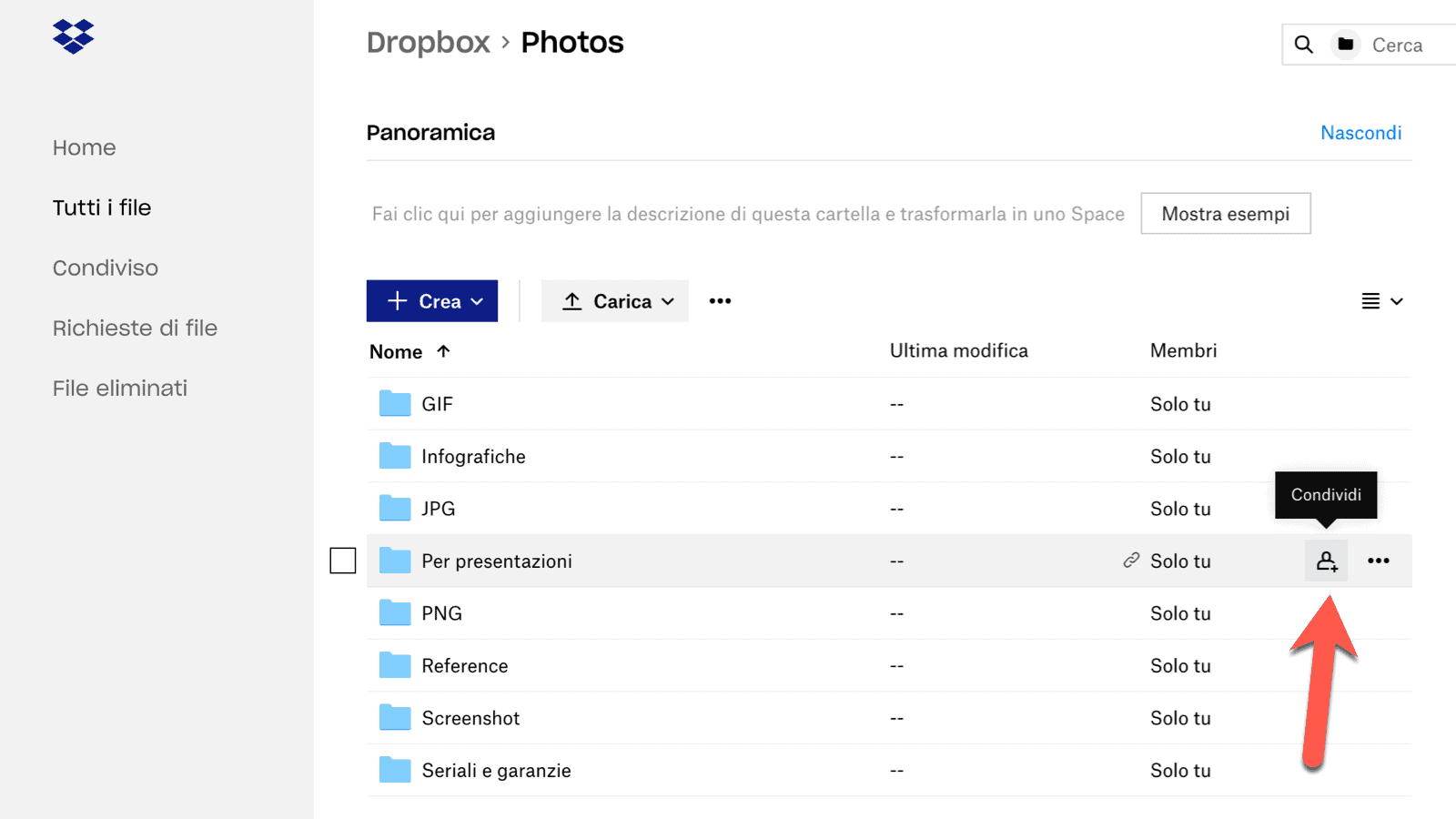Viewport: 1456px width, 819px height.
Task: Click Solo tu in the GIF row
Action: [1180, 404]
